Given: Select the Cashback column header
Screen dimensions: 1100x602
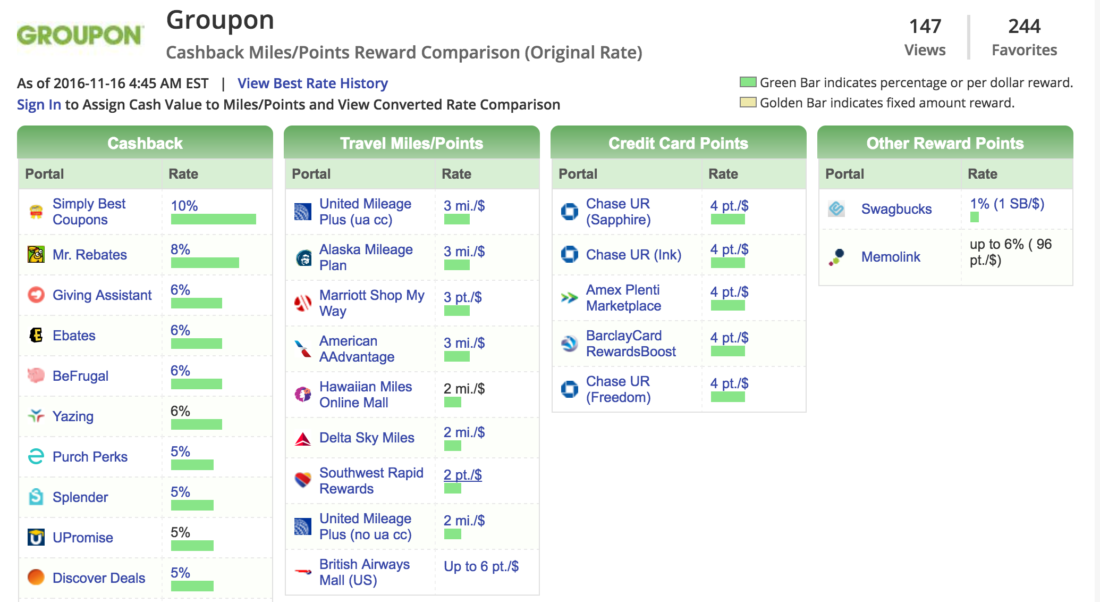Looking at the screenshot, I should tap(144, 144).
